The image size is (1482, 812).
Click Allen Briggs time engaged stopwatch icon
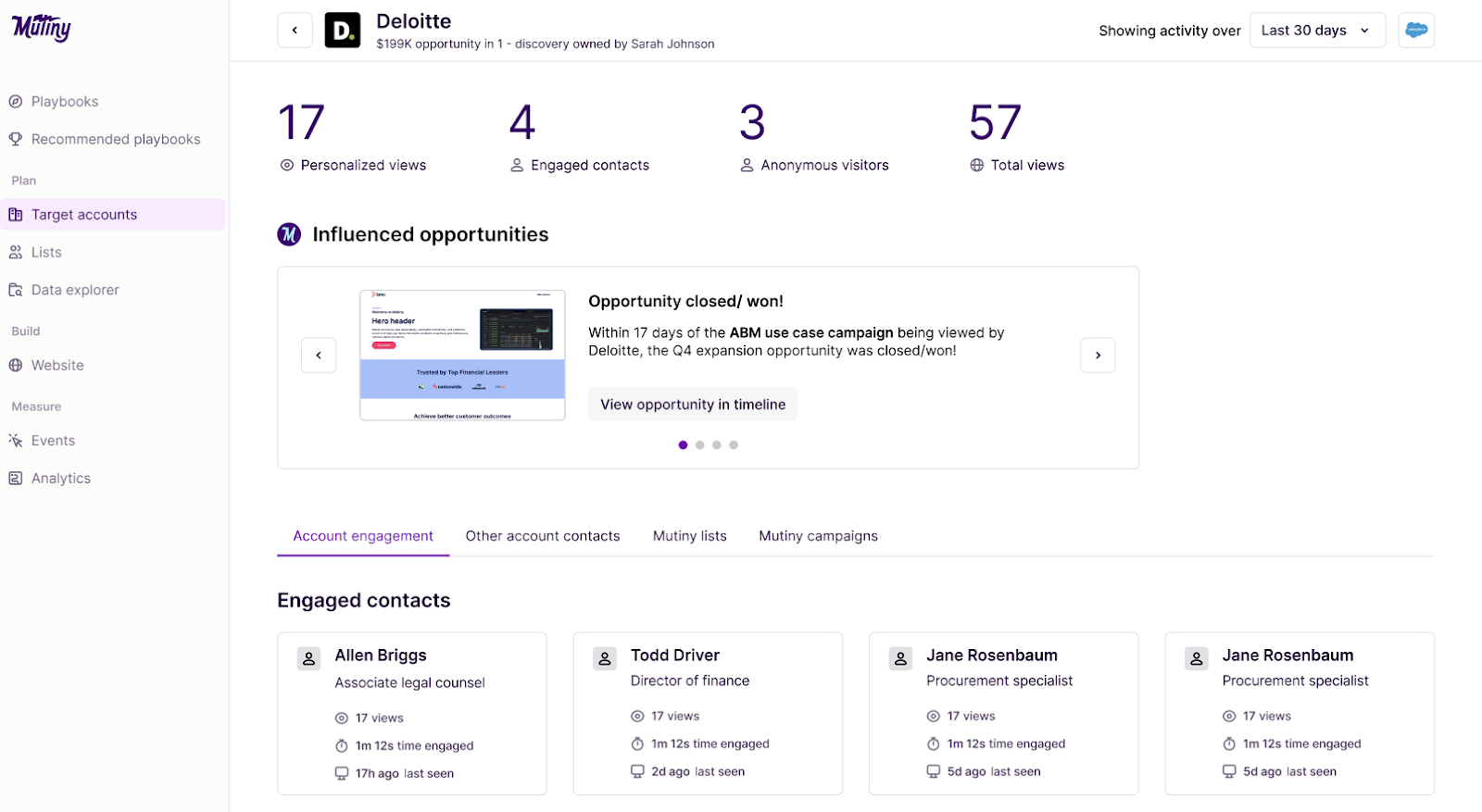coord(342,746)
